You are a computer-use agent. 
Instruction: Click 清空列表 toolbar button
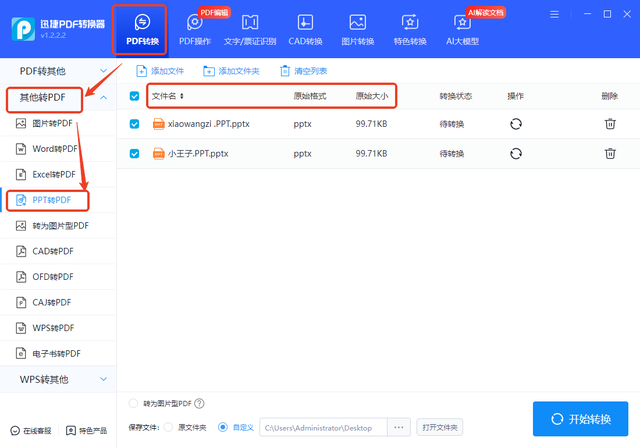click(303, 71)
